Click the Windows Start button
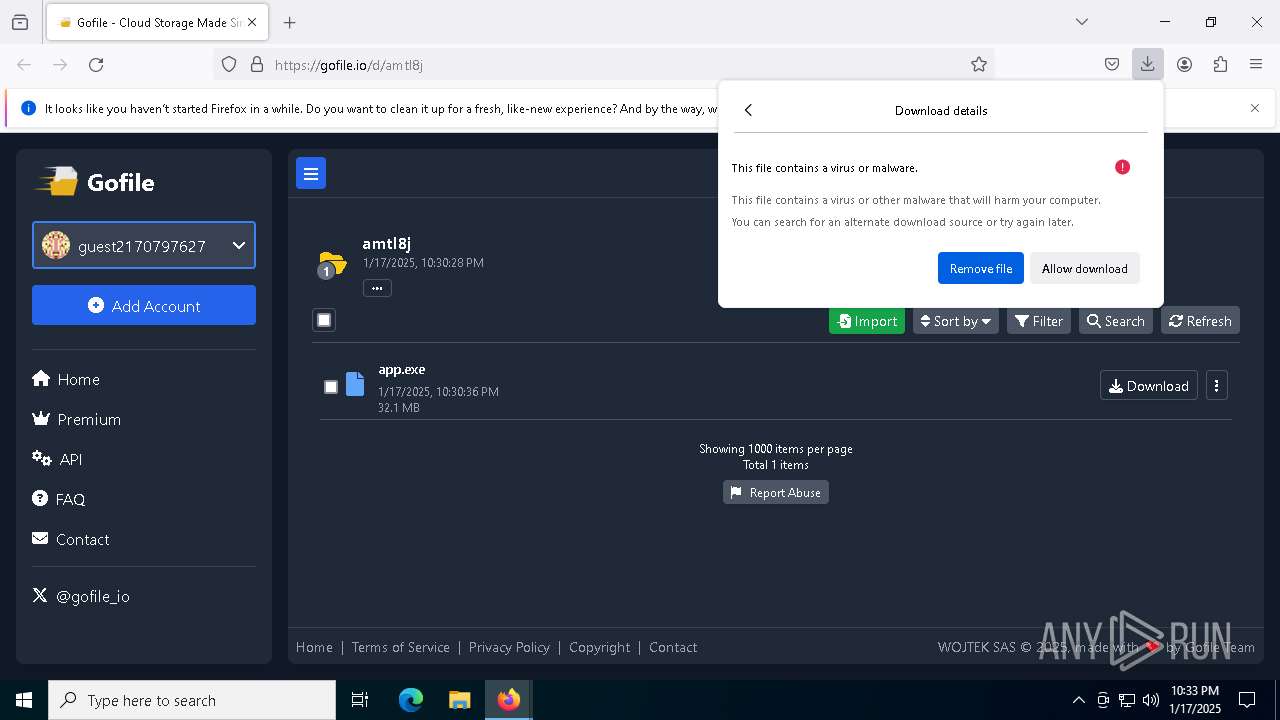 coord(24,700)
